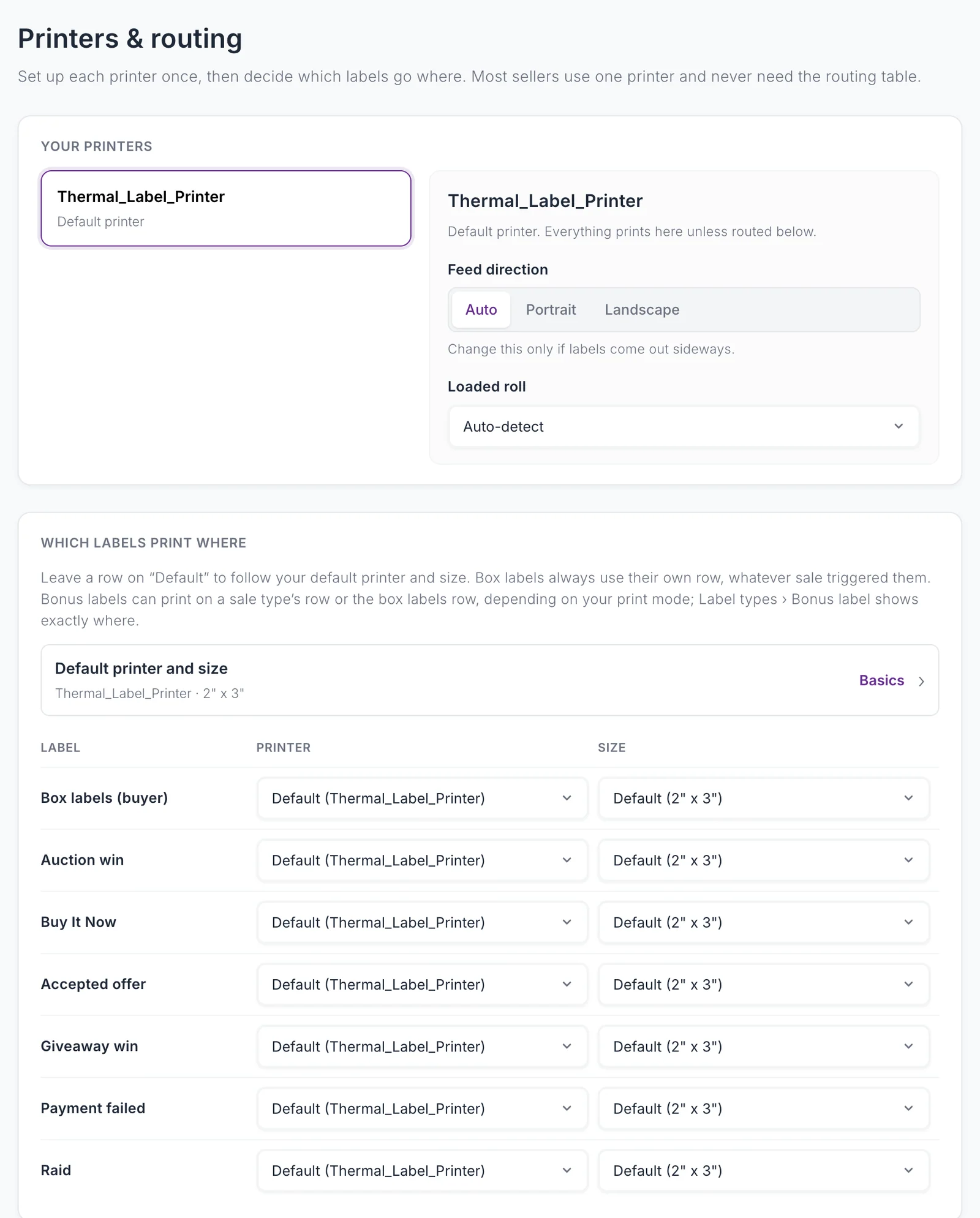This screenshot has width=980, height=1218.
Task: Click the 'Thermal_Label_Printer · 2" x 3"' subtitle
Action: [x=149, y=693]
